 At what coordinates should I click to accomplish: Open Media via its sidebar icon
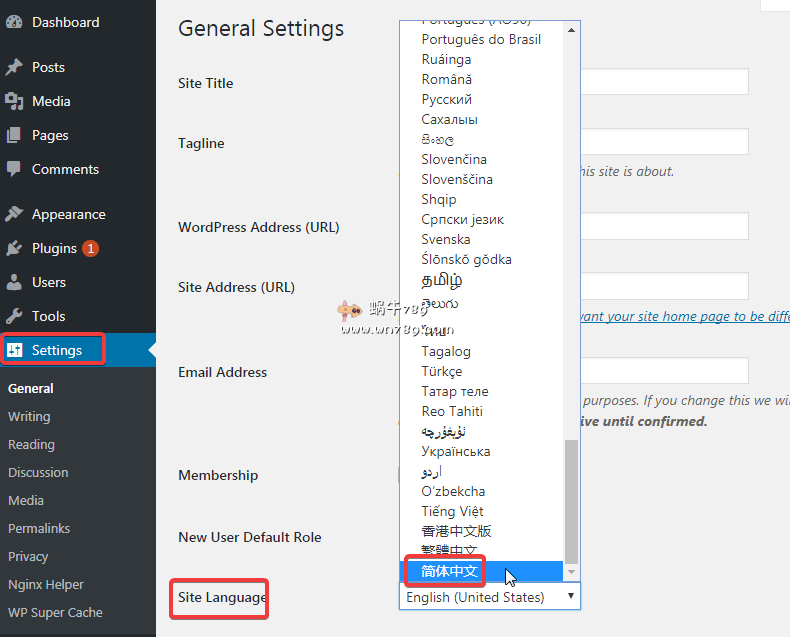[x=15, y=101]
